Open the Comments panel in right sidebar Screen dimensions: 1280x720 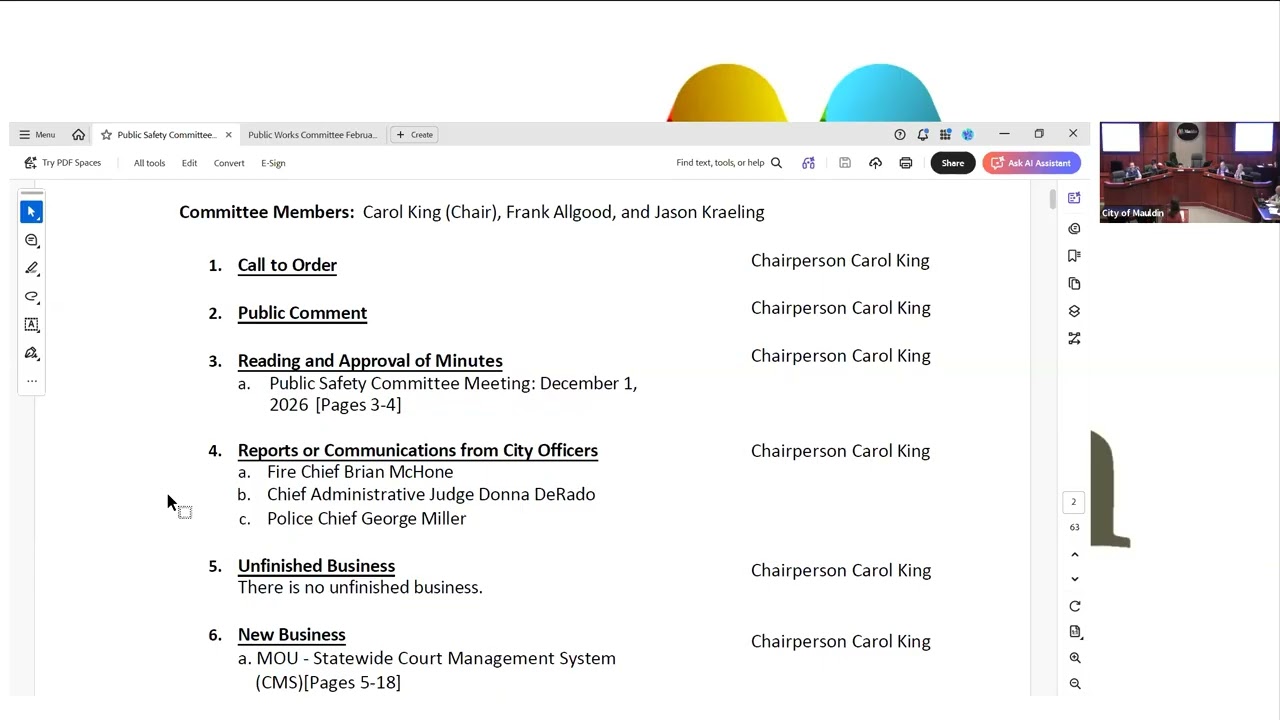click(1074, 228)
